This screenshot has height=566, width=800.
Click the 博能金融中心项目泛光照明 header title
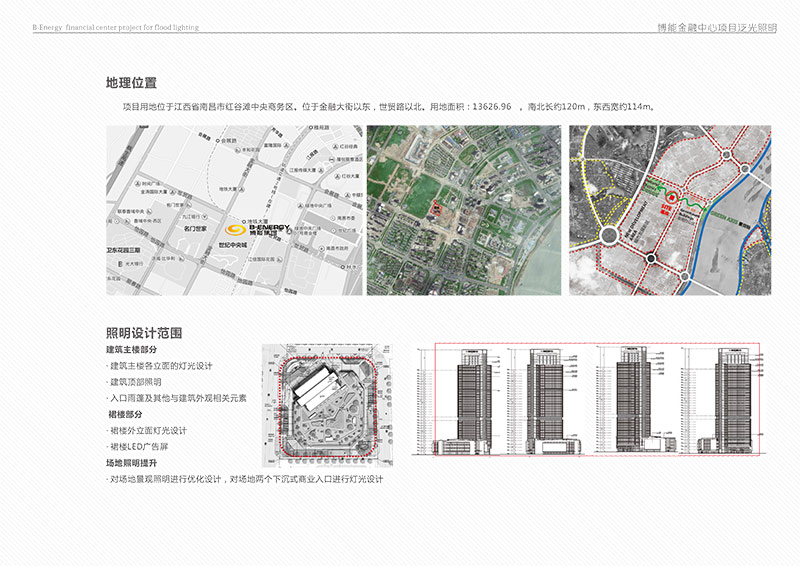716,28
